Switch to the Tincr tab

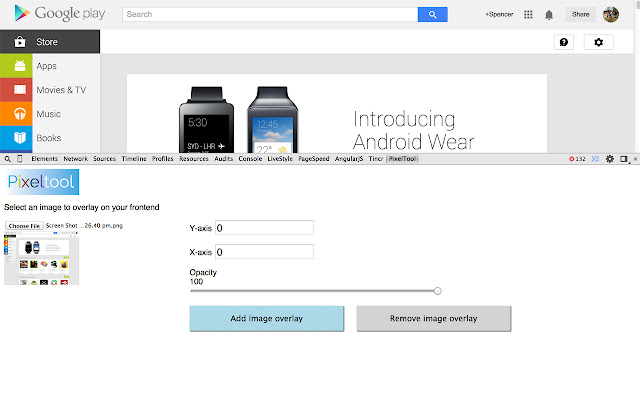[x=376, y=159]
